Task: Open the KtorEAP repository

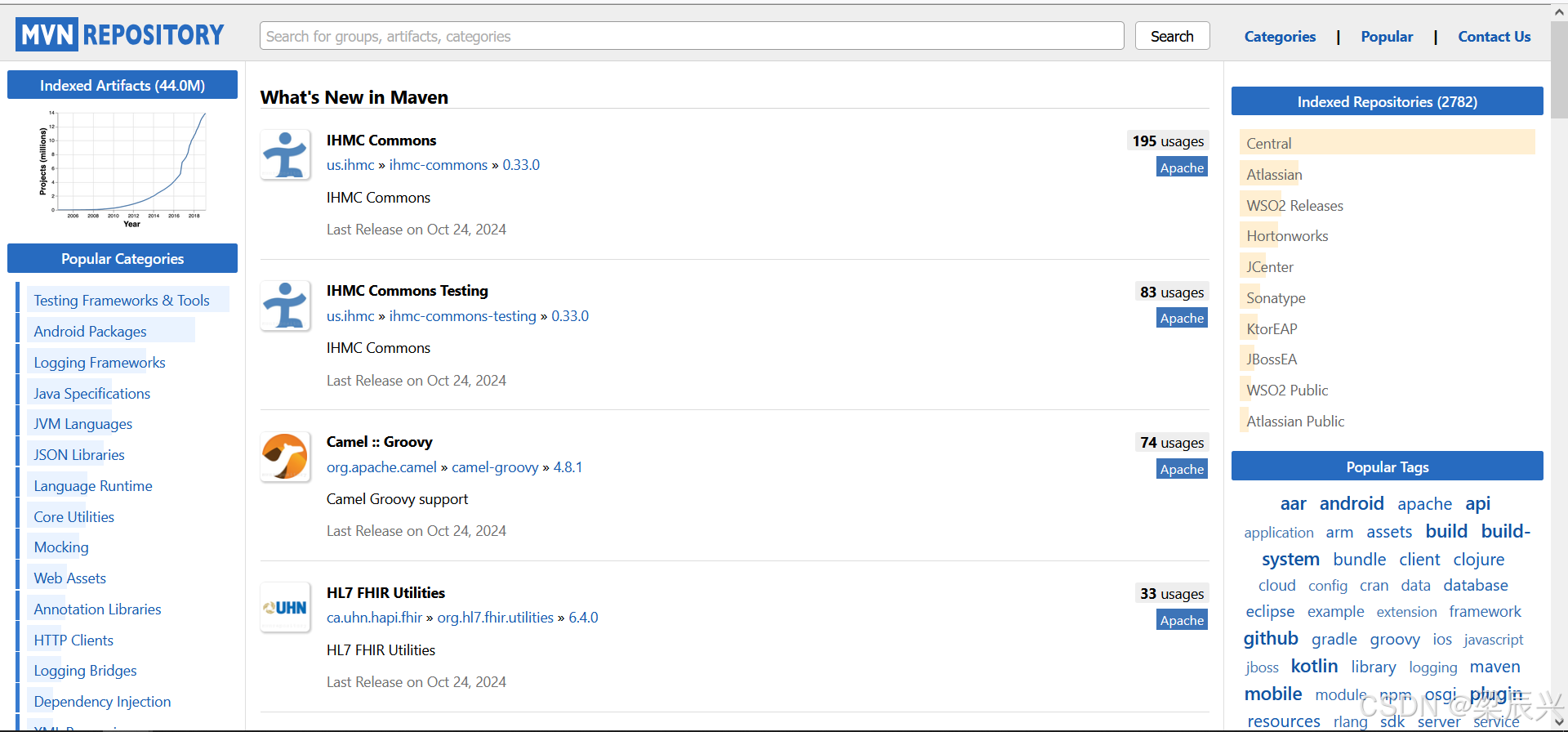Action: pyautogui.click(x=1272, y=329)
